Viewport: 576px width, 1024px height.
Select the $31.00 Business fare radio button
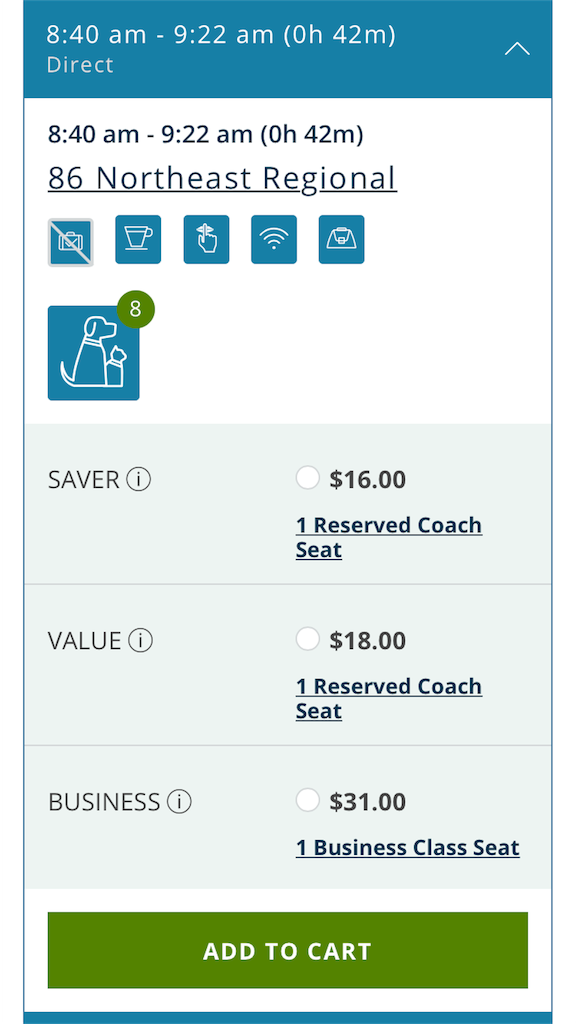point(308,799)
